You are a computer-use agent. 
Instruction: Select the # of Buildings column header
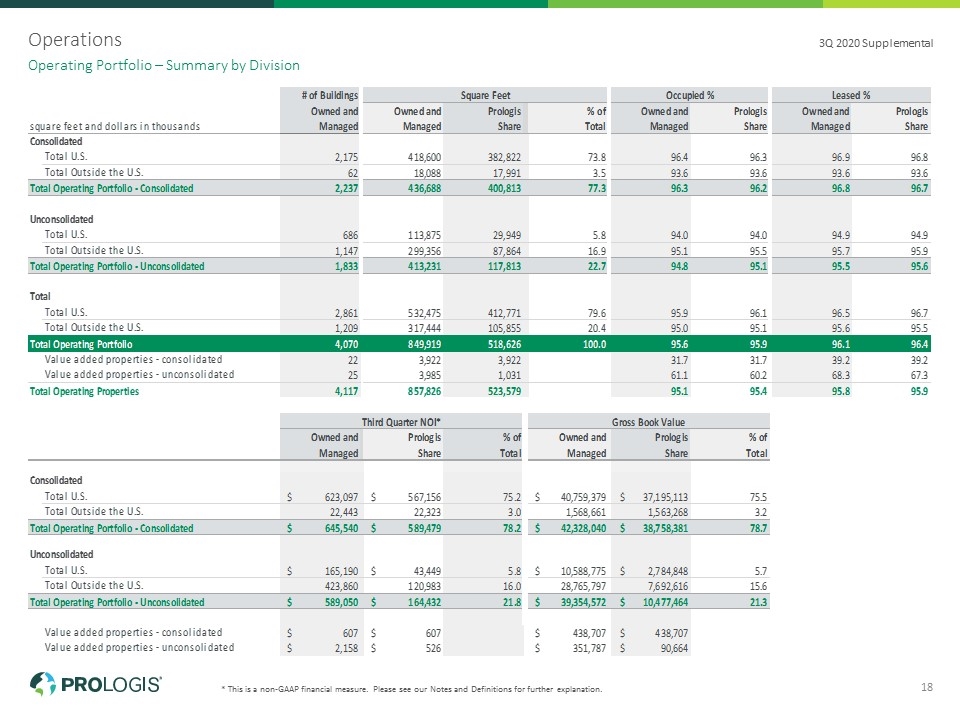pos(329,96)
